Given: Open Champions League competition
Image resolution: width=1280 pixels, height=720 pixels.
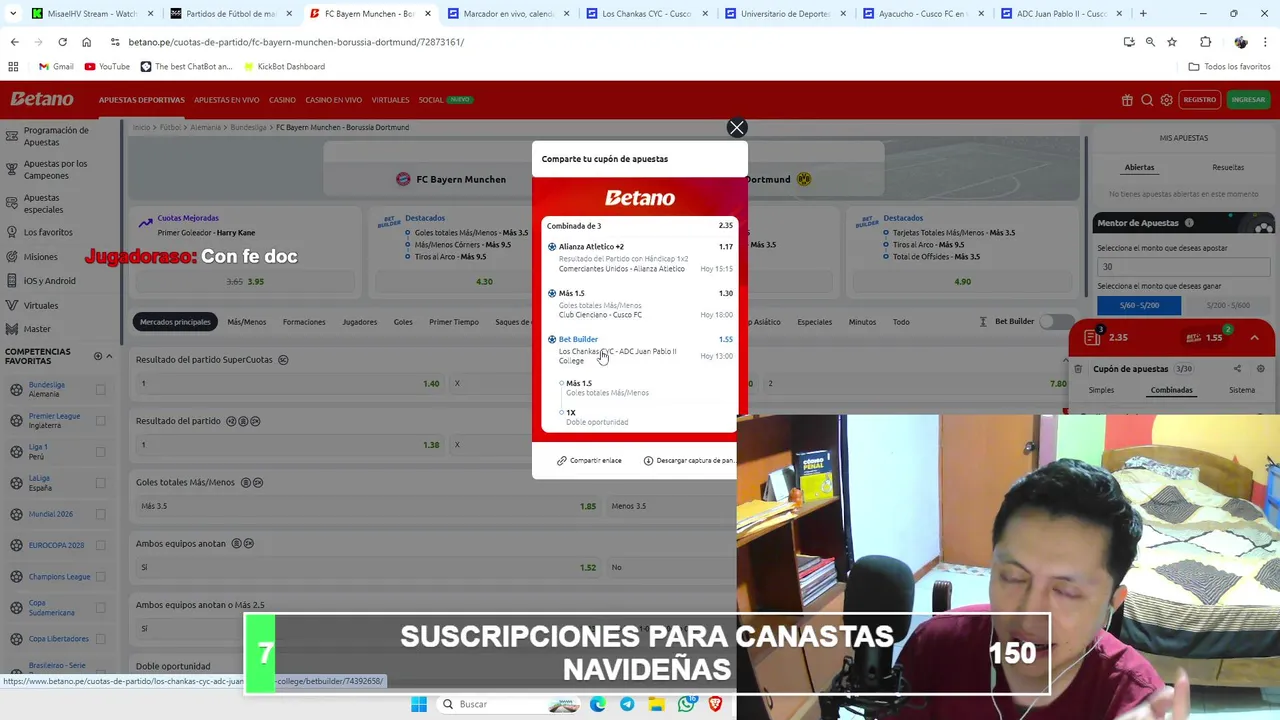Looking at the screenshot, I should click(x=59, y=577).
